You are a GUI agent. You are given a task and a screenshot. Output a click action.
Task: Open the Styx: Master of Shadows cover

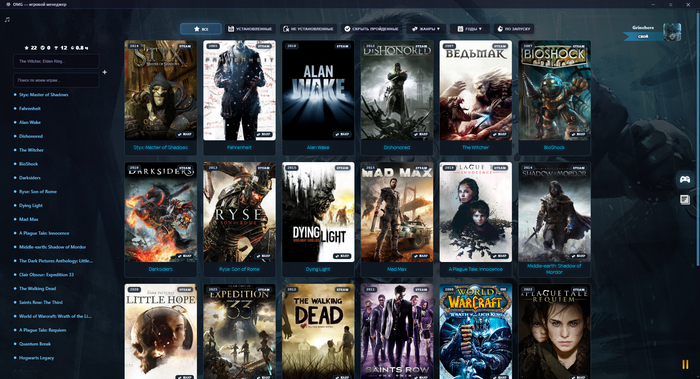click(161, 91)
